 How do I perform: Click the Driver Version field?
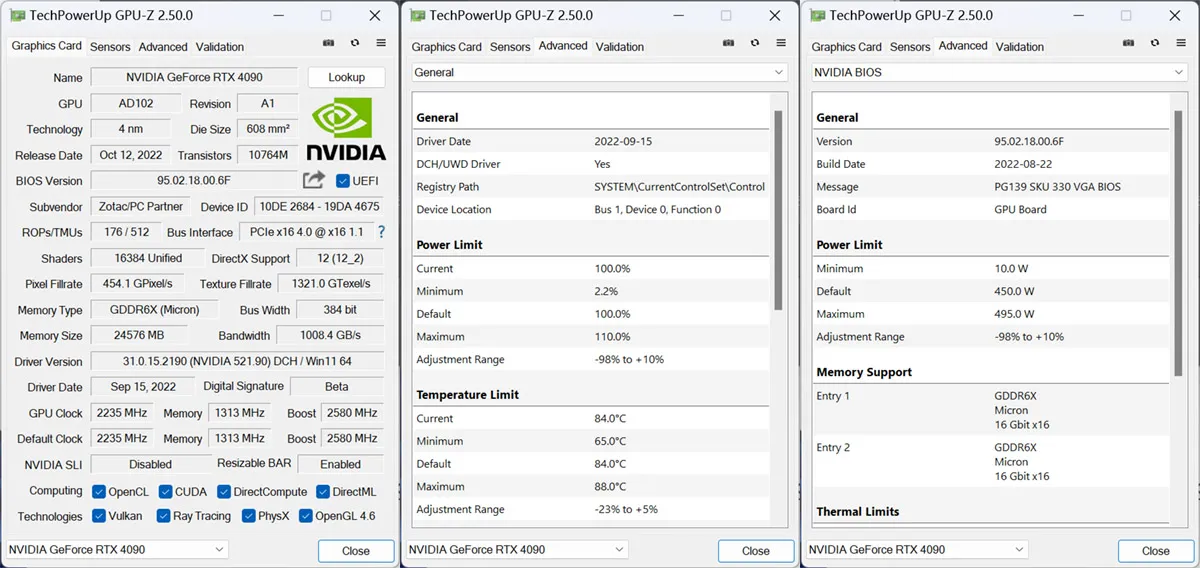pyautogui.click(x=237, y=361)
